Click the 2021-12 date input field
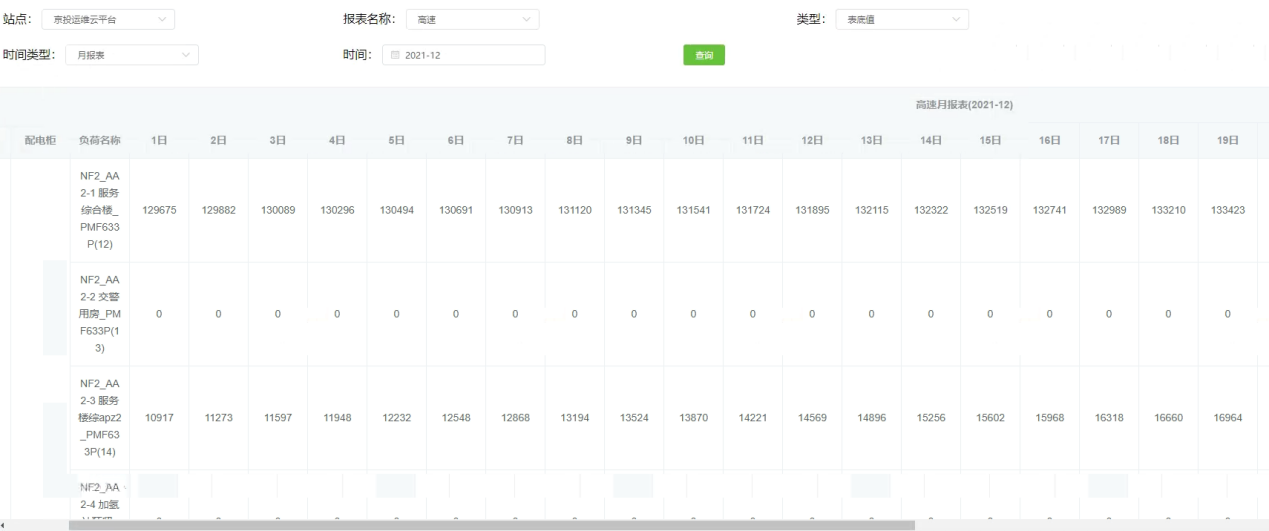This screenshot has width=1269, height=531. [468, 55]
